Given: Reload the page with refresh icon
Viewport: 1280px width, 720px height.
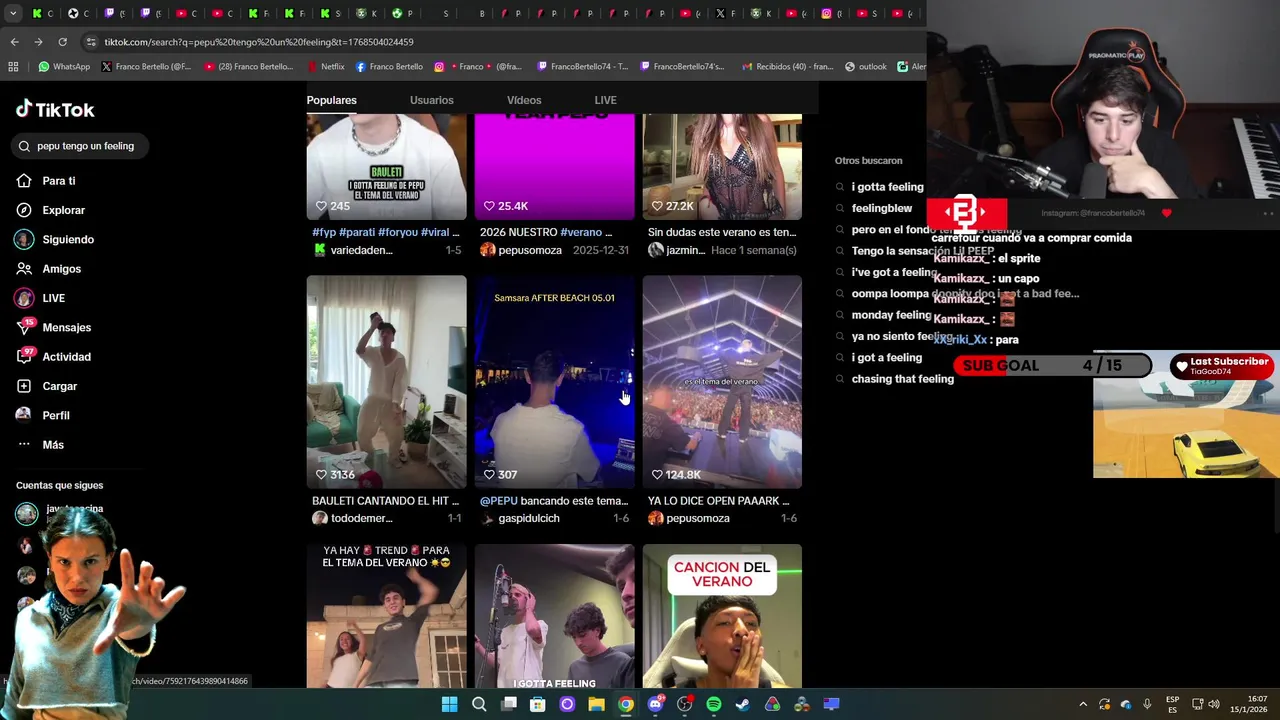Looking at the screenshot, I should [62, 42].
